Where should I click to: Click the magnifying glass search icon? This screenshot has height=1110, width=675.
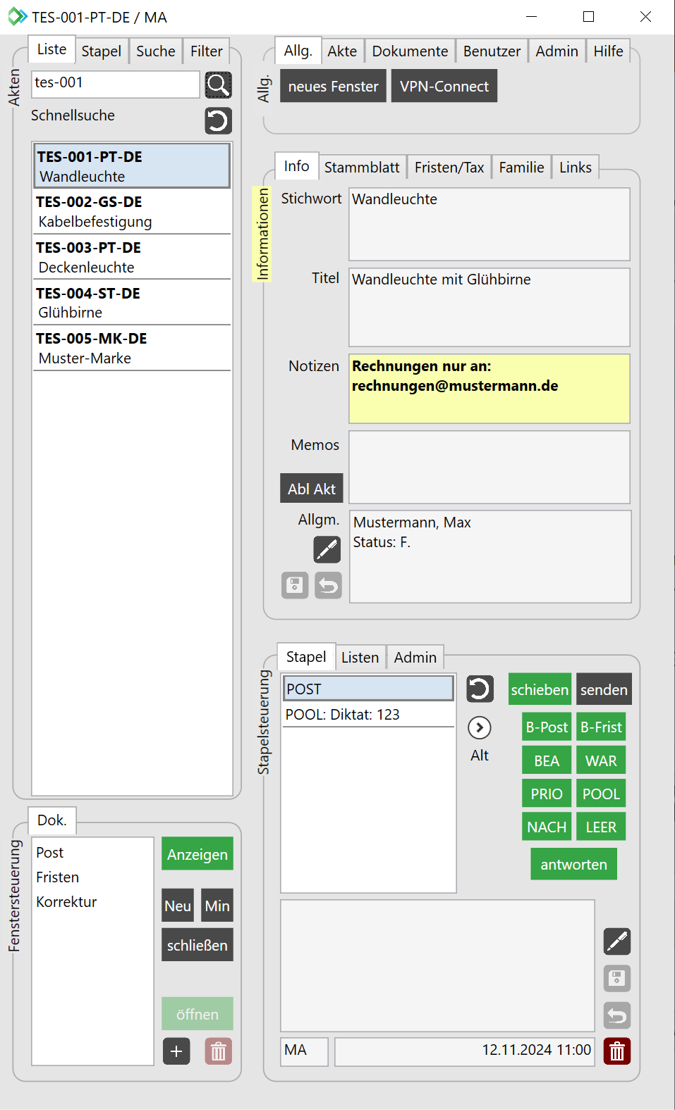coord(218,85)
